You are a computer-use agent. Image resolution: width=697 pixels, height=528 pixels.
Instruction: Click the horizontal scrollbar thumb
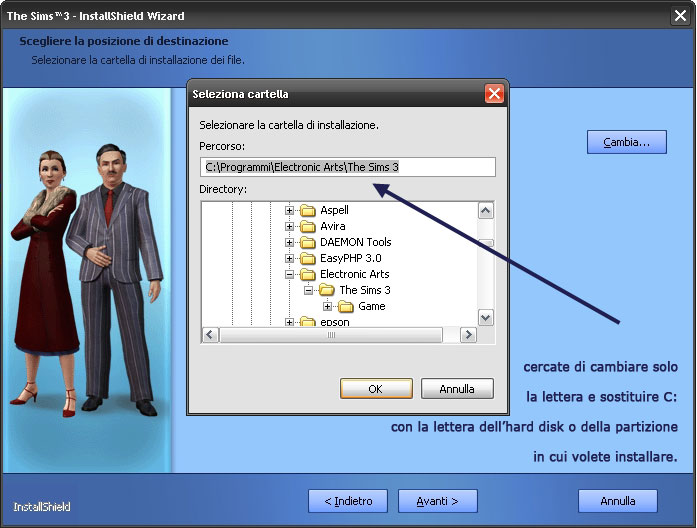331,335
